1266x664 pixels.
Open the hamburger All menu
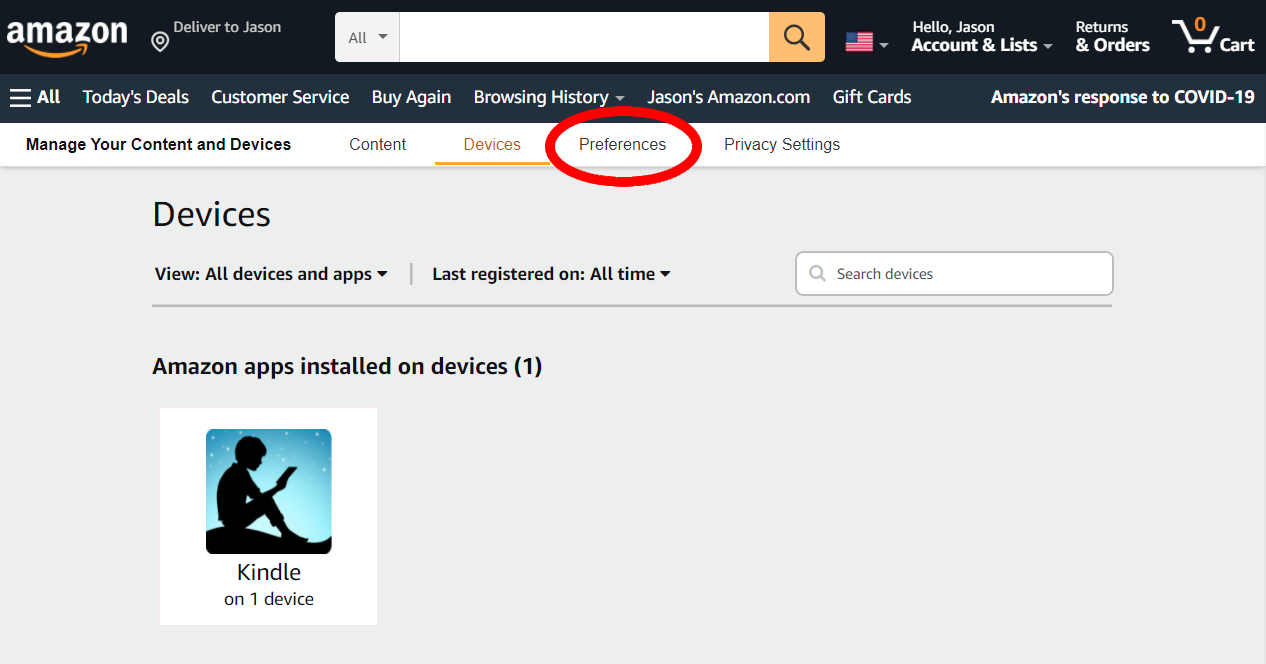(35, 97)
